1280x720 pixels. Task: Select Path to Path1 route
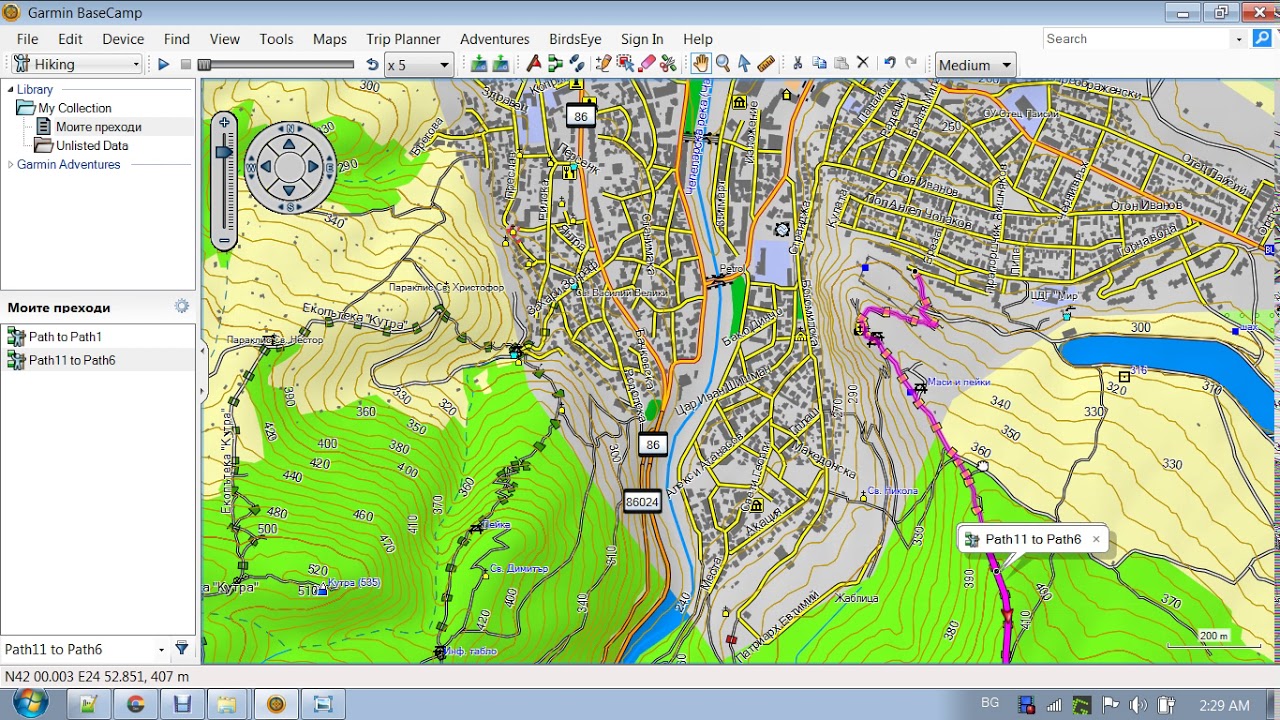[x=65, y=337]
